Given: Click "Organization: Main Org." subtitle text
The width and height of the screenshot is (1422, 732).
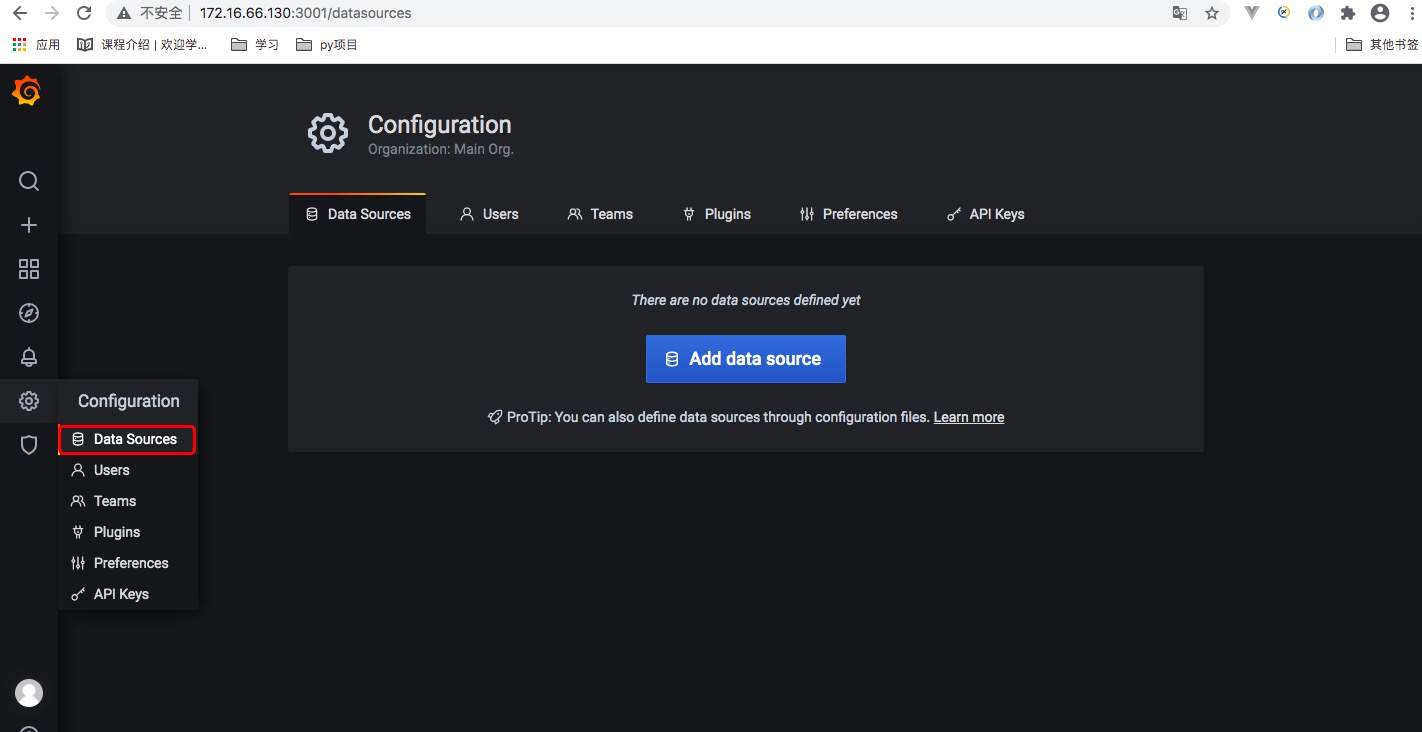Looking at the screenshot, I should click(x=441, y=149).
